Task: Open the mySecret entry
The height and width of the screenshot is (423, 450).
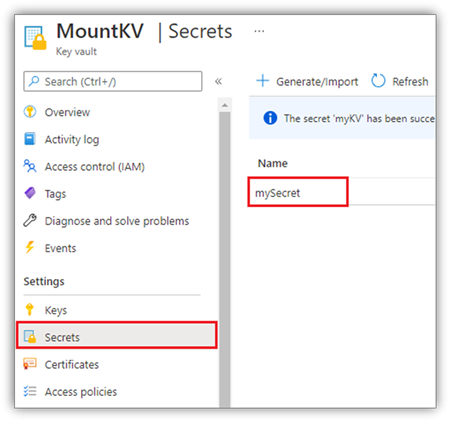Action: [277, 193]
